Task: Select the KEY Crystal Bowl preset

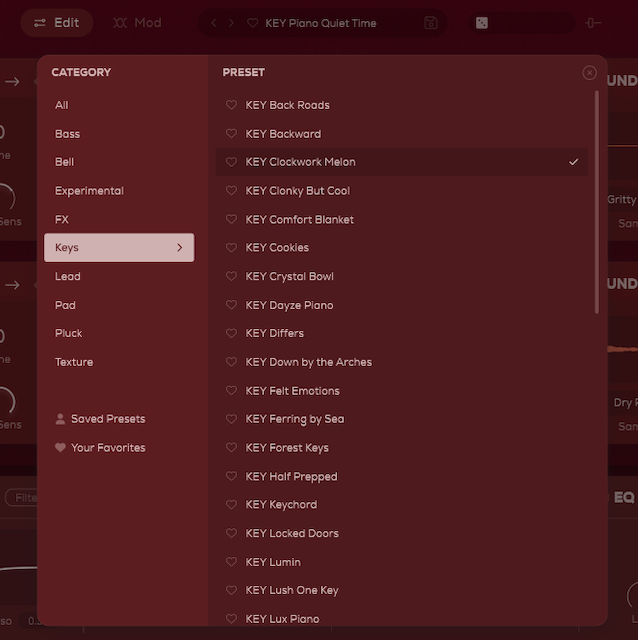Action: pyautogui.click(x=289, y=276)
